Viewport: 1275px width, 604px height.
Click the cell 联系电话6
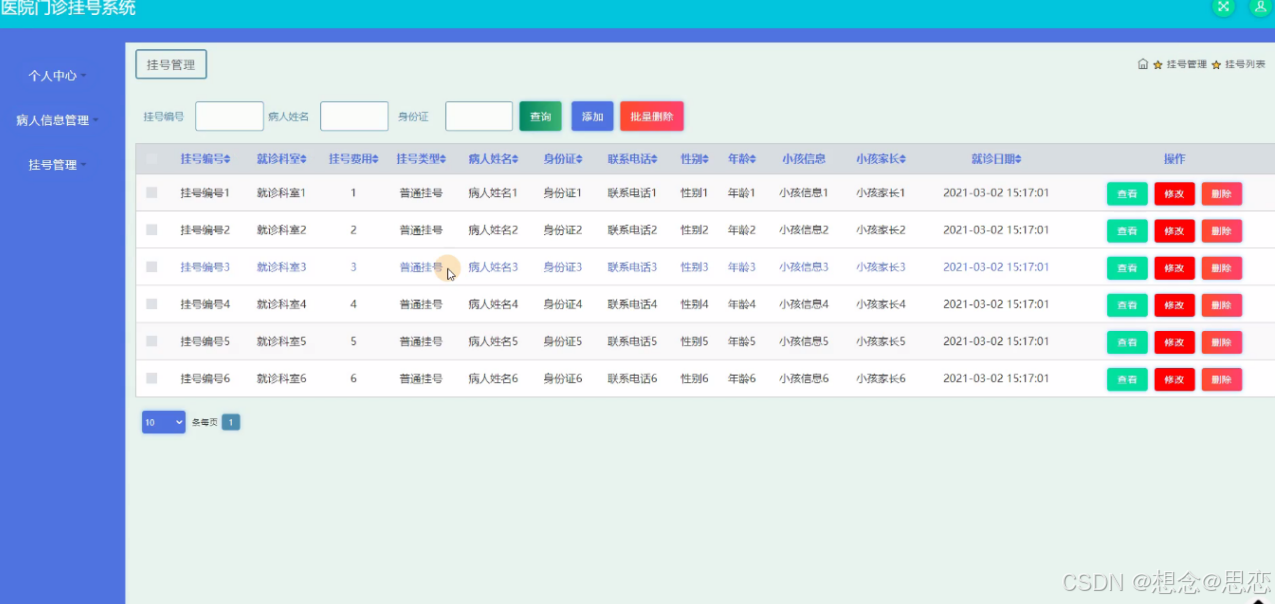tap(632, 378)
